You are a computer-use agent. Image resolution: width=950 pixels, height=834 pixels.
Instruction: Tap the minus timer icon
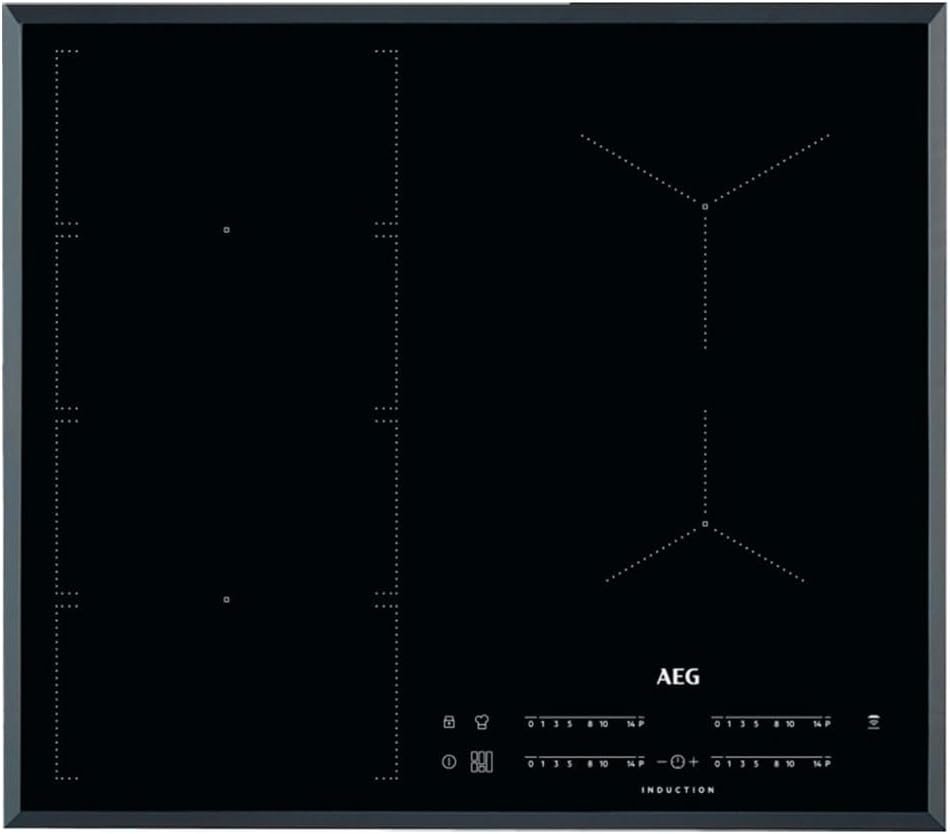[661, 761]
